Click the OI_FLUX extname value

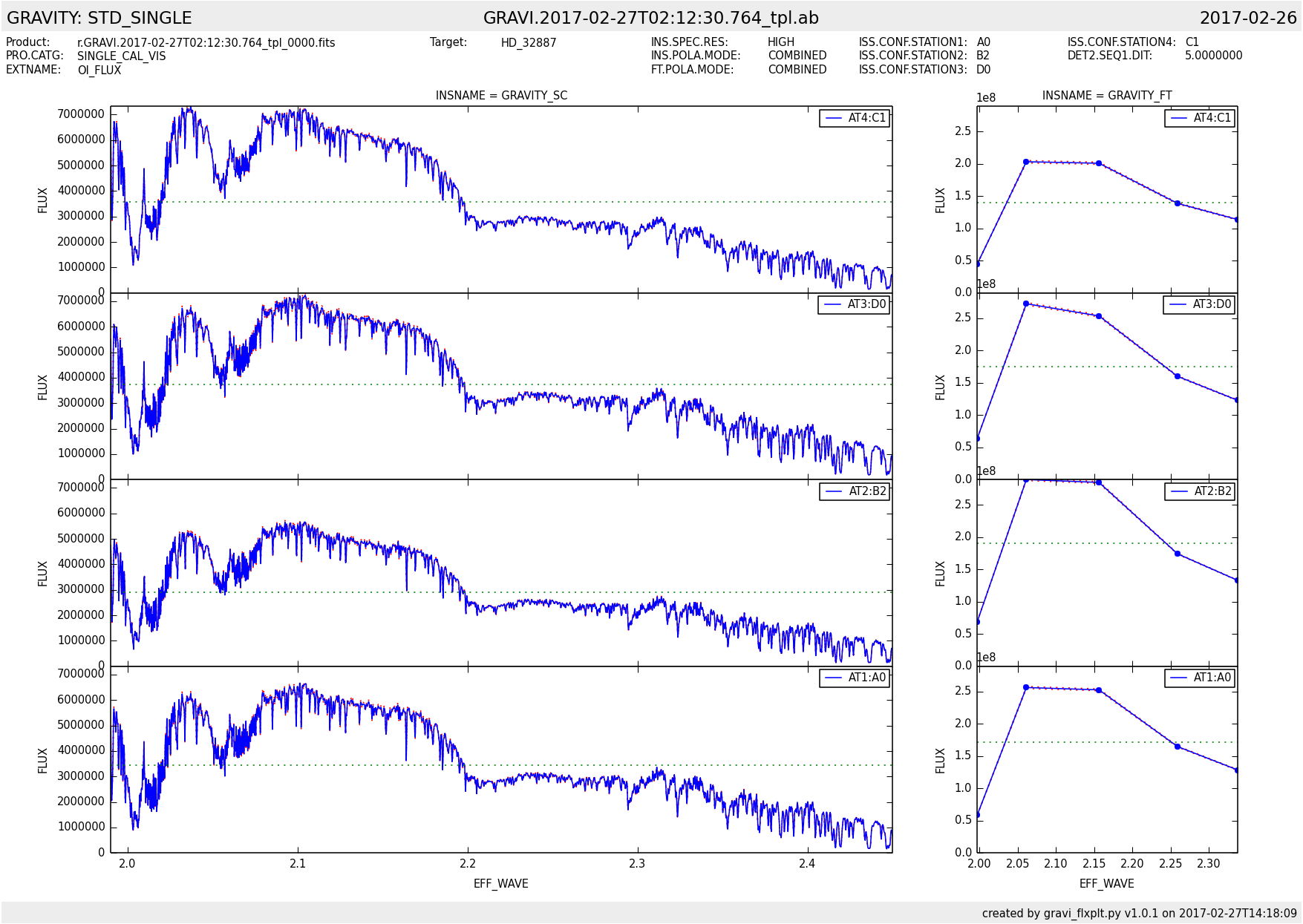pos(99,70)
